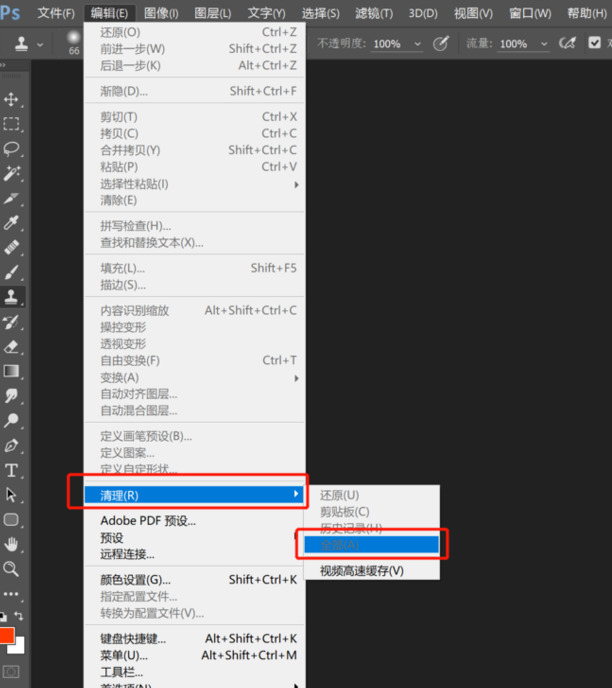Open the 窗口(W) menu

coord(530,13)
